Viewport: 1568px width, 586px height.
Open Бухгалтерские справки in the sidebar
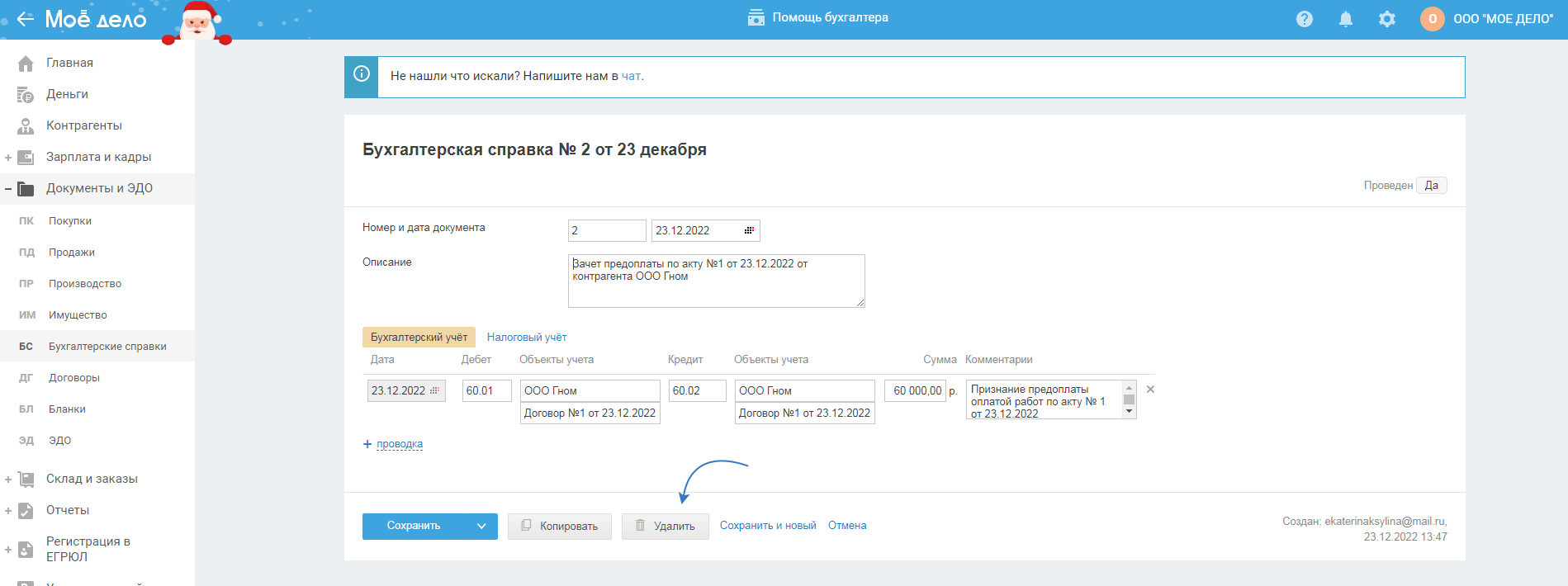tap(107, 347)
